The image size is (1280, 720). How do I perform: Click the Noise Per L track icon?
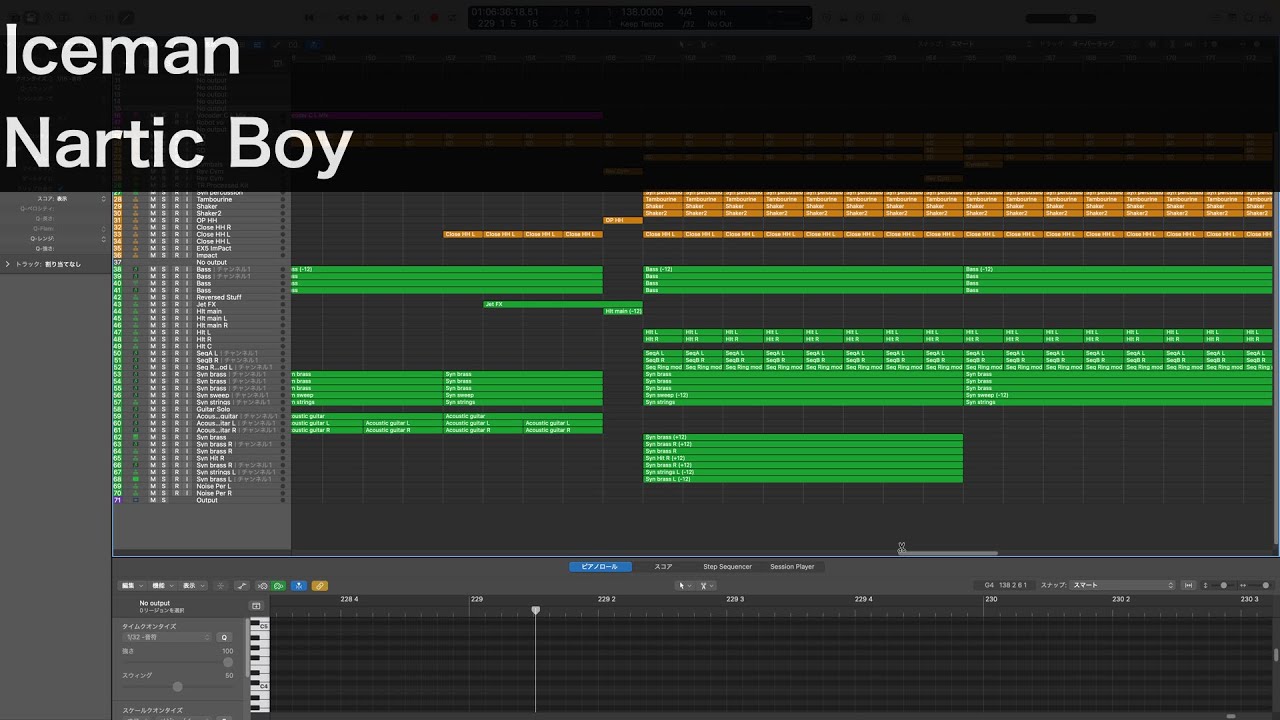[135, 486]
